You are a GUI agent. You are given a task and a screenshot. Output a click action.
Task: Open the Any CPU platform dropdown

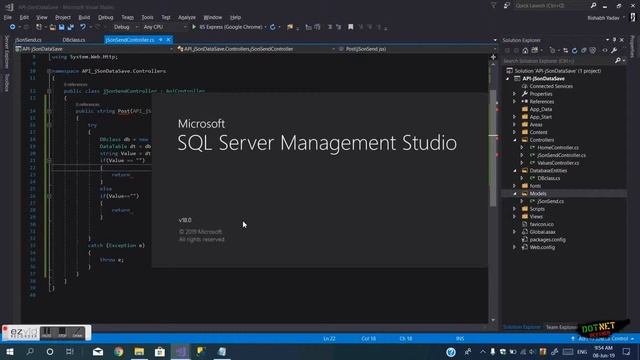pos(164,27)
